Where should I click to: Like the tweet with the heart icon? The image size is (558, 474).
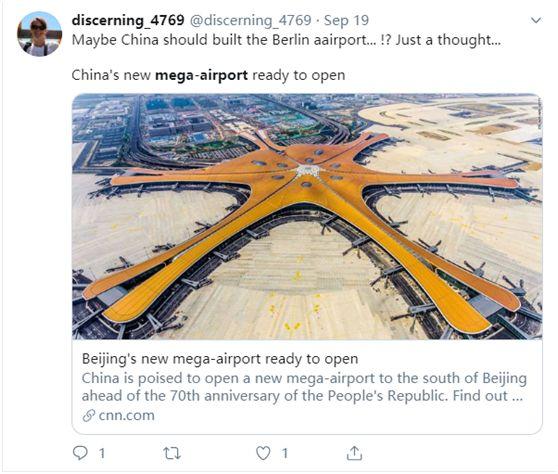pos(263,453)
